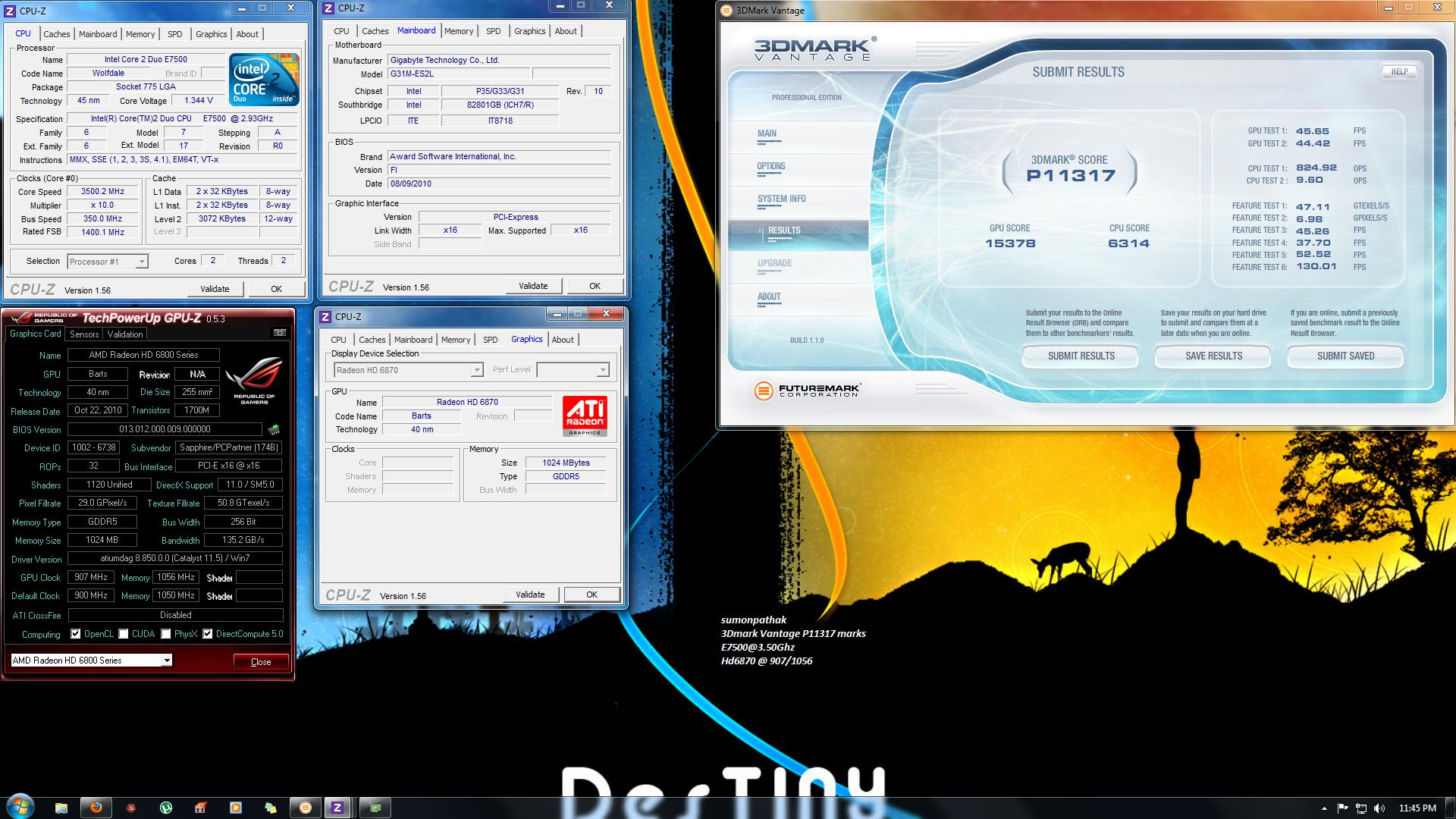Open AMD Radeon HD 6800 Series dropdown
This screenshot has height=819, width=1456.
[x=91, y=661]
